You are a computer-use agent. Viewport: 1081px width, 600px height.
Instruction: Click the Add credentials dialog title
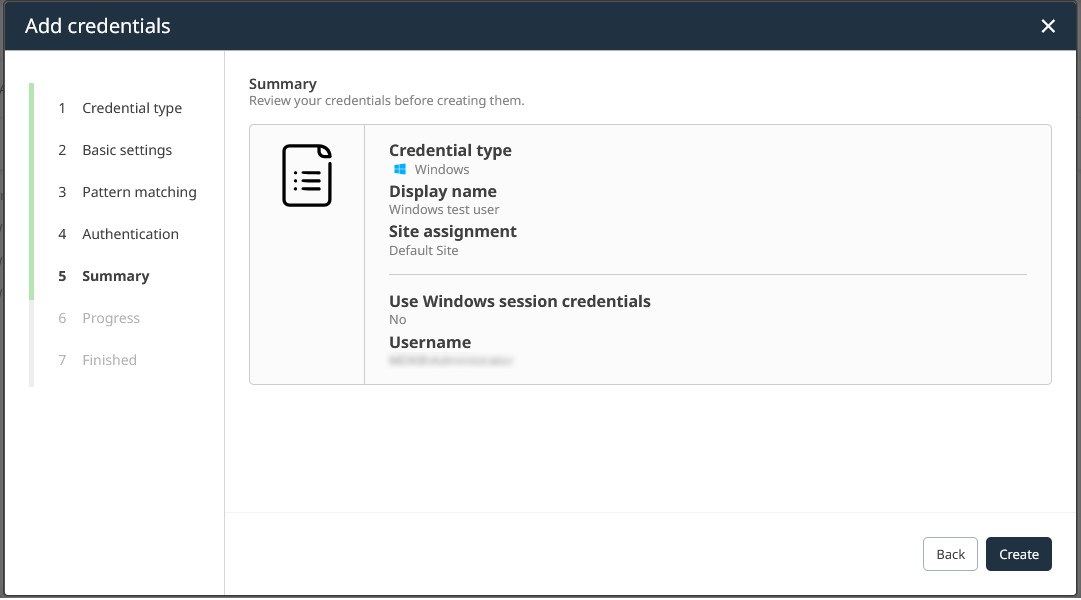click(98, 26)
